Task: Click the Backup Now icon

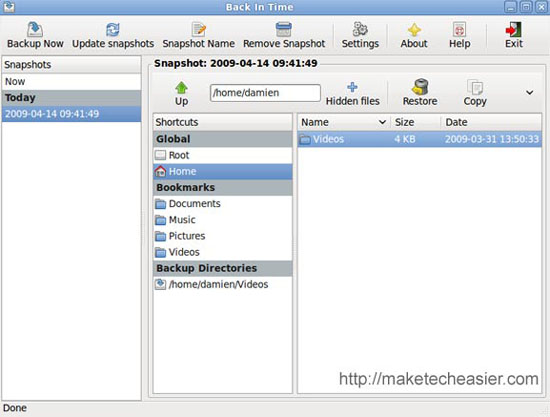Action: pyautogui.click(x=35, y=30)
